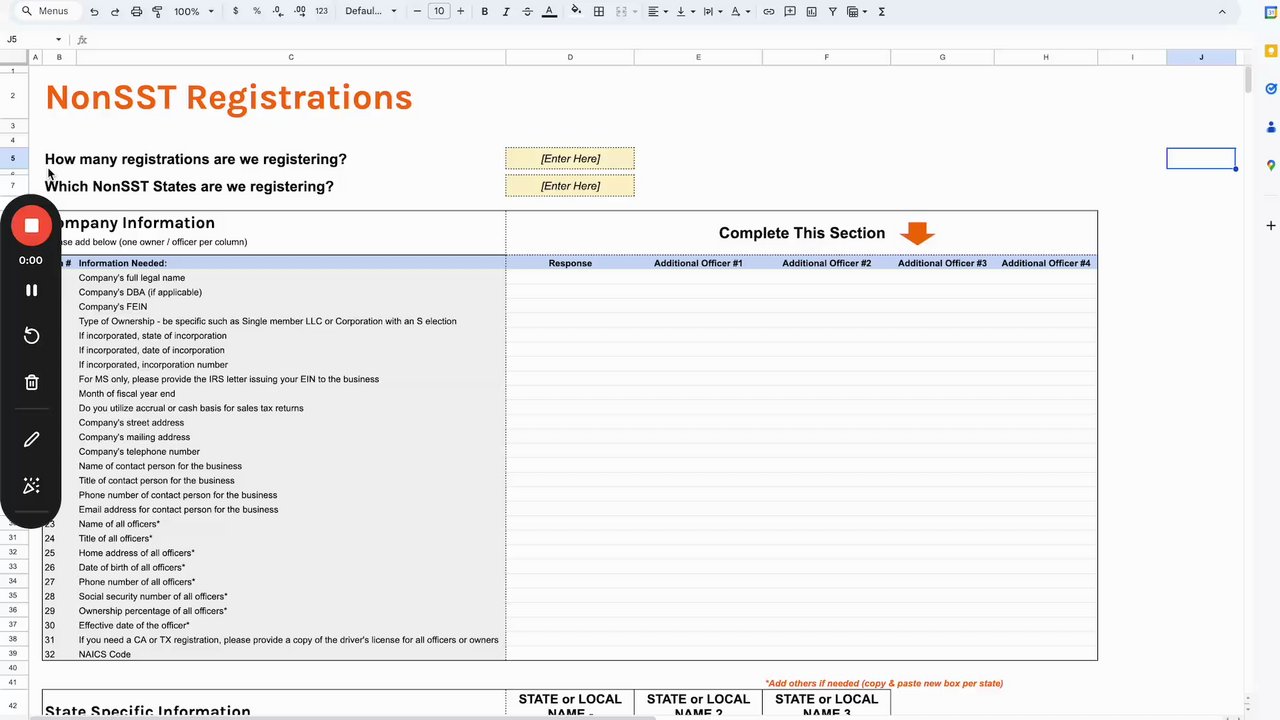Open the 123 more formats menu
This screenshot has height=720, width=1280.
[321, 11]
